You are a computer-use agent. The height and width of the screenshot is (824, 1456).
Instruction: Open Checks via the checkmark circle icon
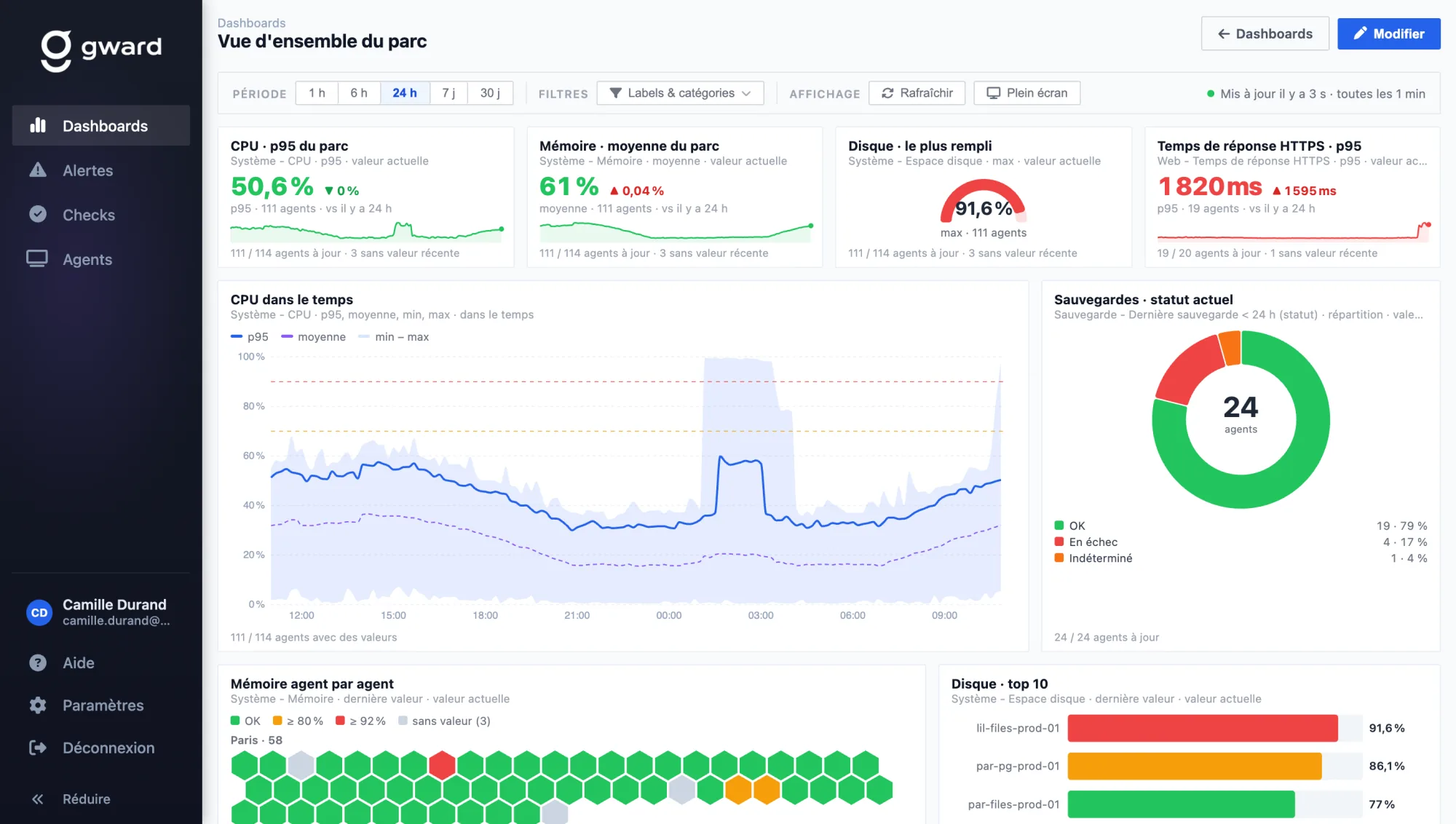[38, 214]
